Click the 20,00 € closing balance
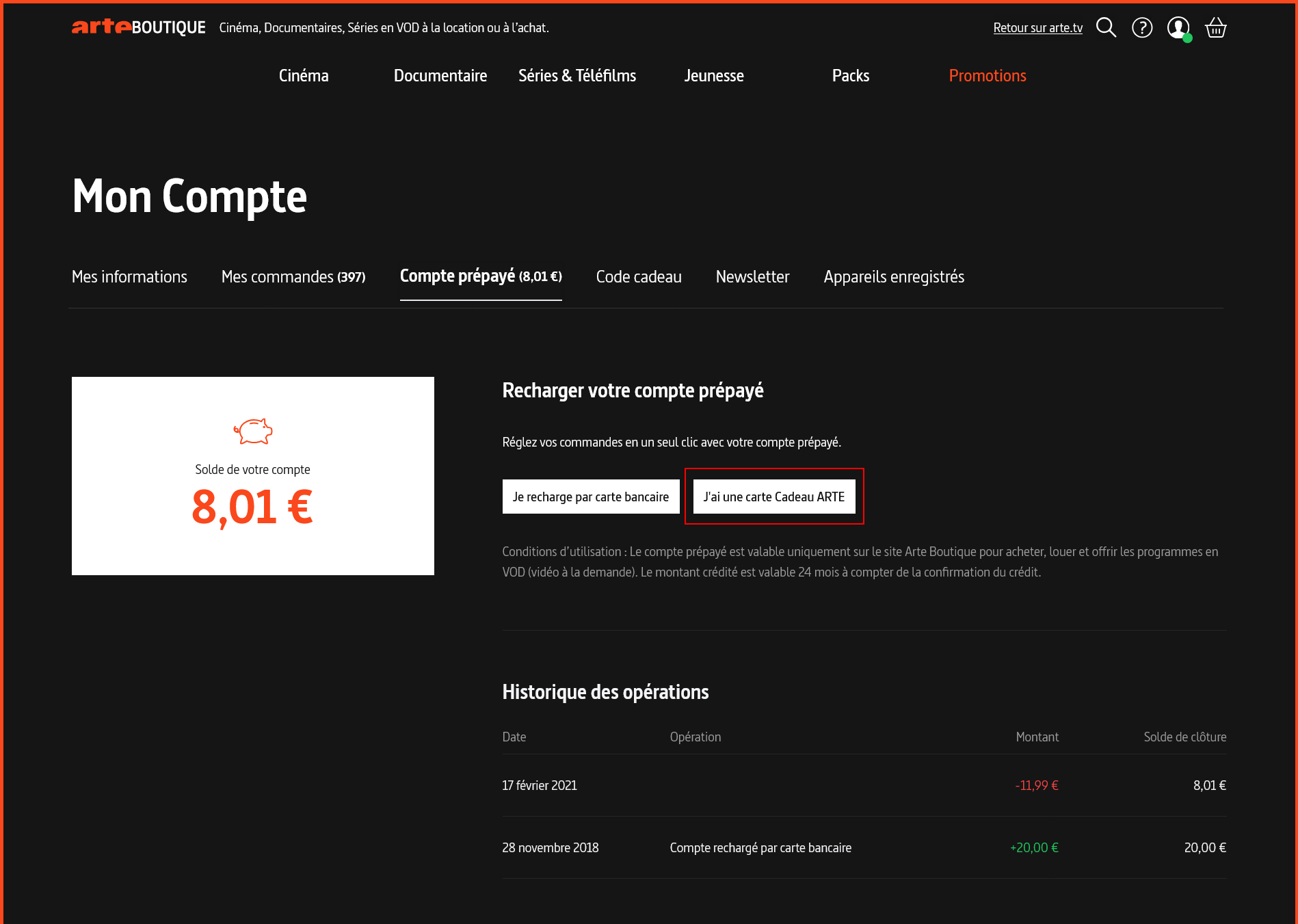This screenshot has width=1298, height=924. point(1205,847)
